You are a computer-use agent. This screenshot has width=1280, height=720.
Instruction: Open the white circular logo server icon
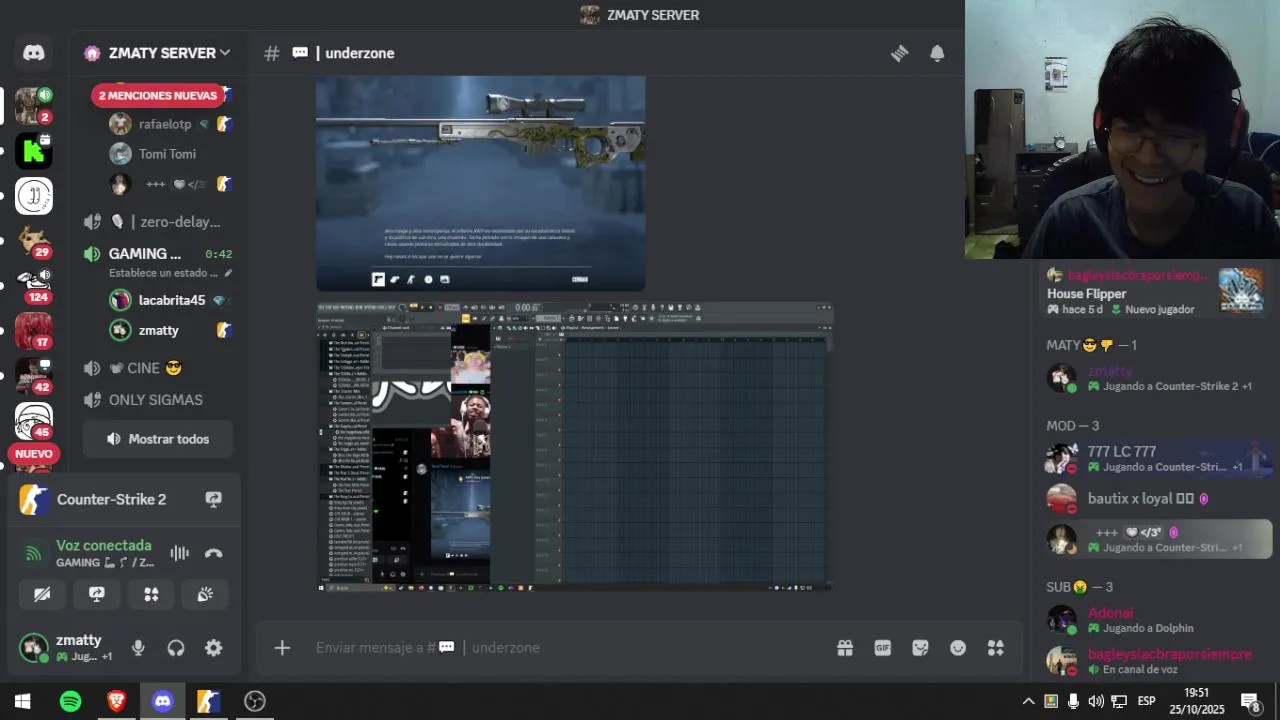34,196
